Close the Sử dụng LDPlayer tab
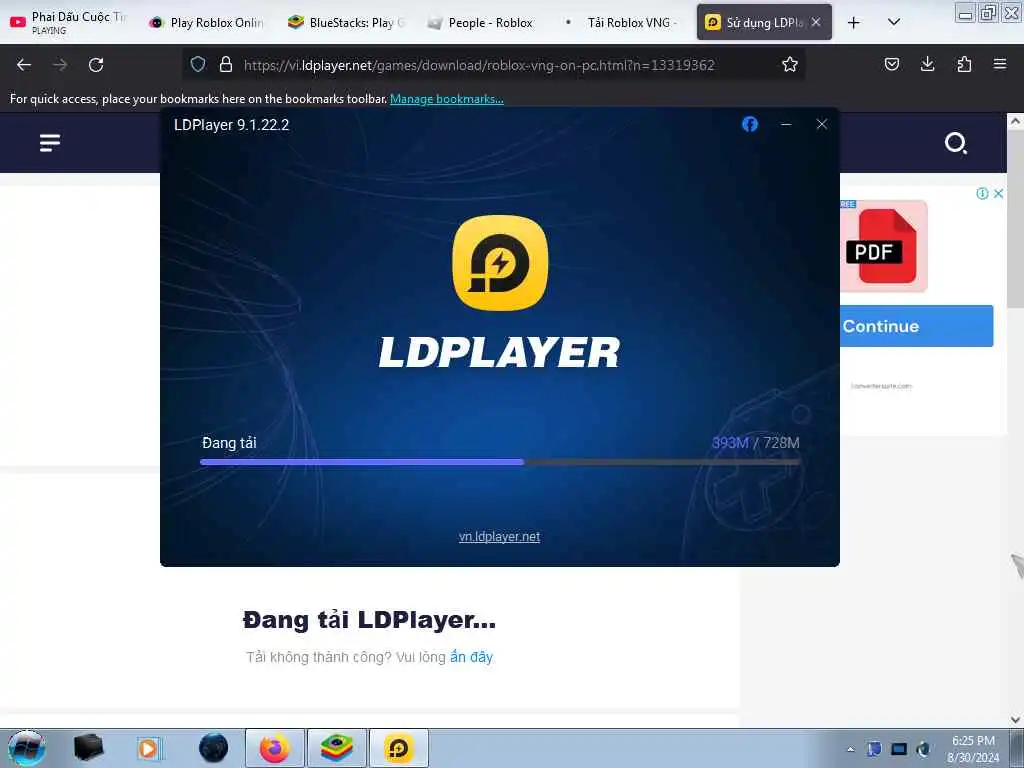Screen dimensions: 1024x768 tap(816, 22)
